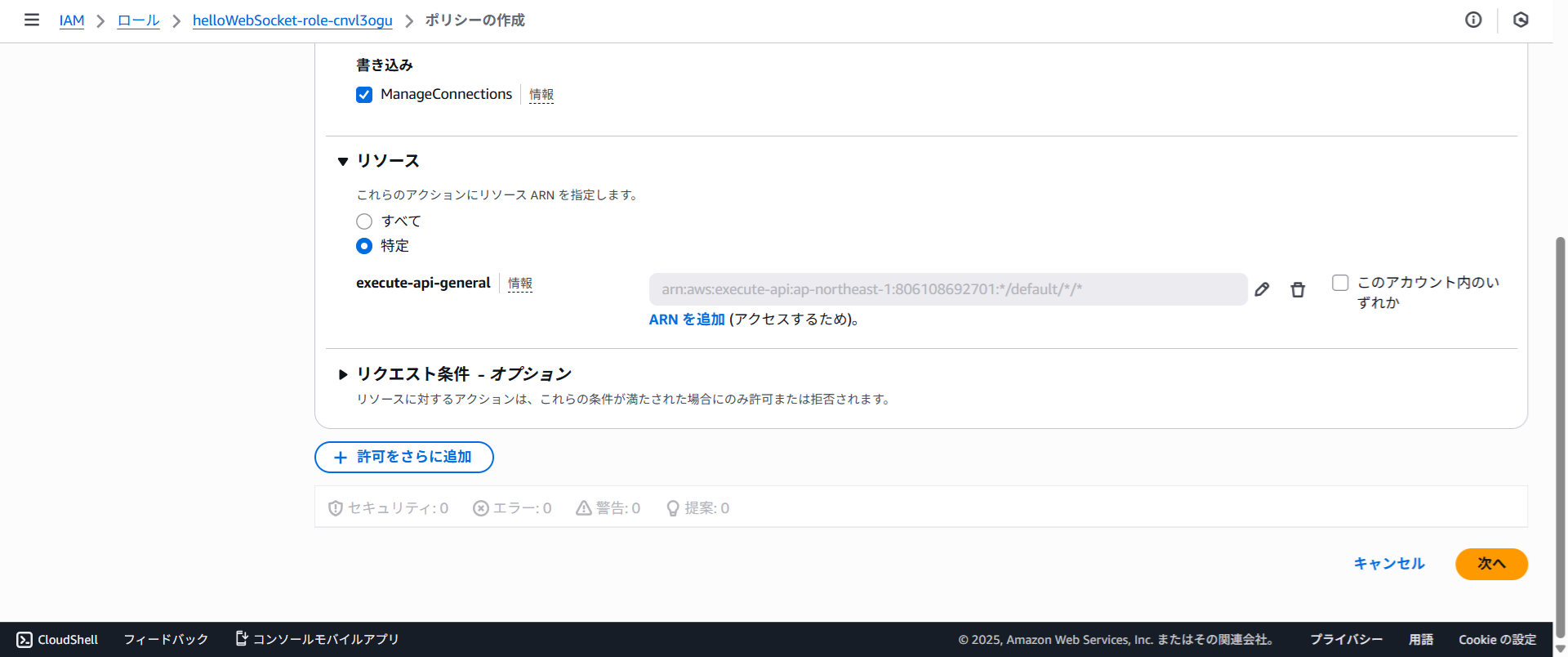Click the security findings shield indicator
The image size is (1568, 657).
pyautogui.click(x=388, y=508)
